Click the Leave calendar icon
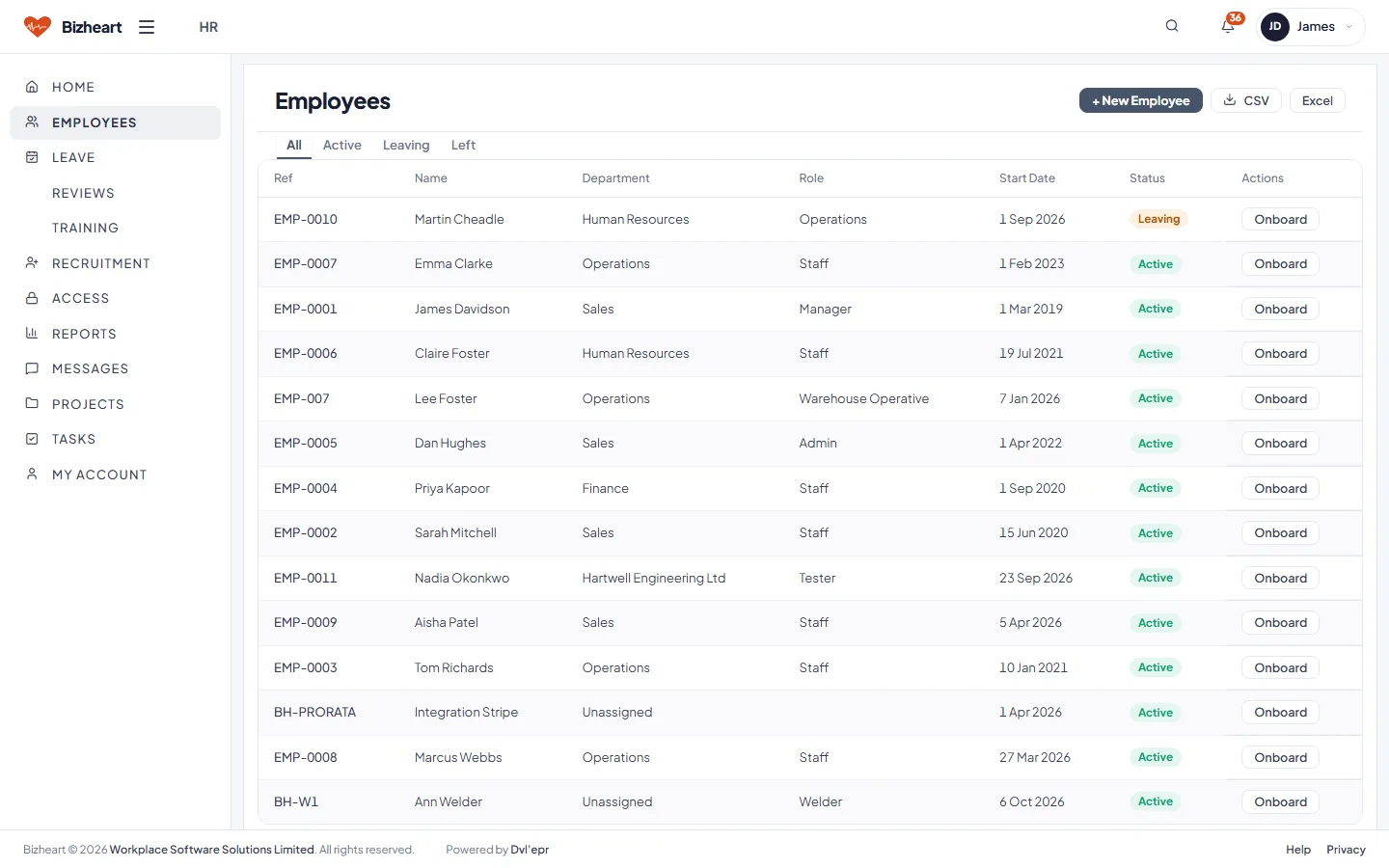Image resolution: width=1389 pixels, height=868 pixels. tap(32, 157)
